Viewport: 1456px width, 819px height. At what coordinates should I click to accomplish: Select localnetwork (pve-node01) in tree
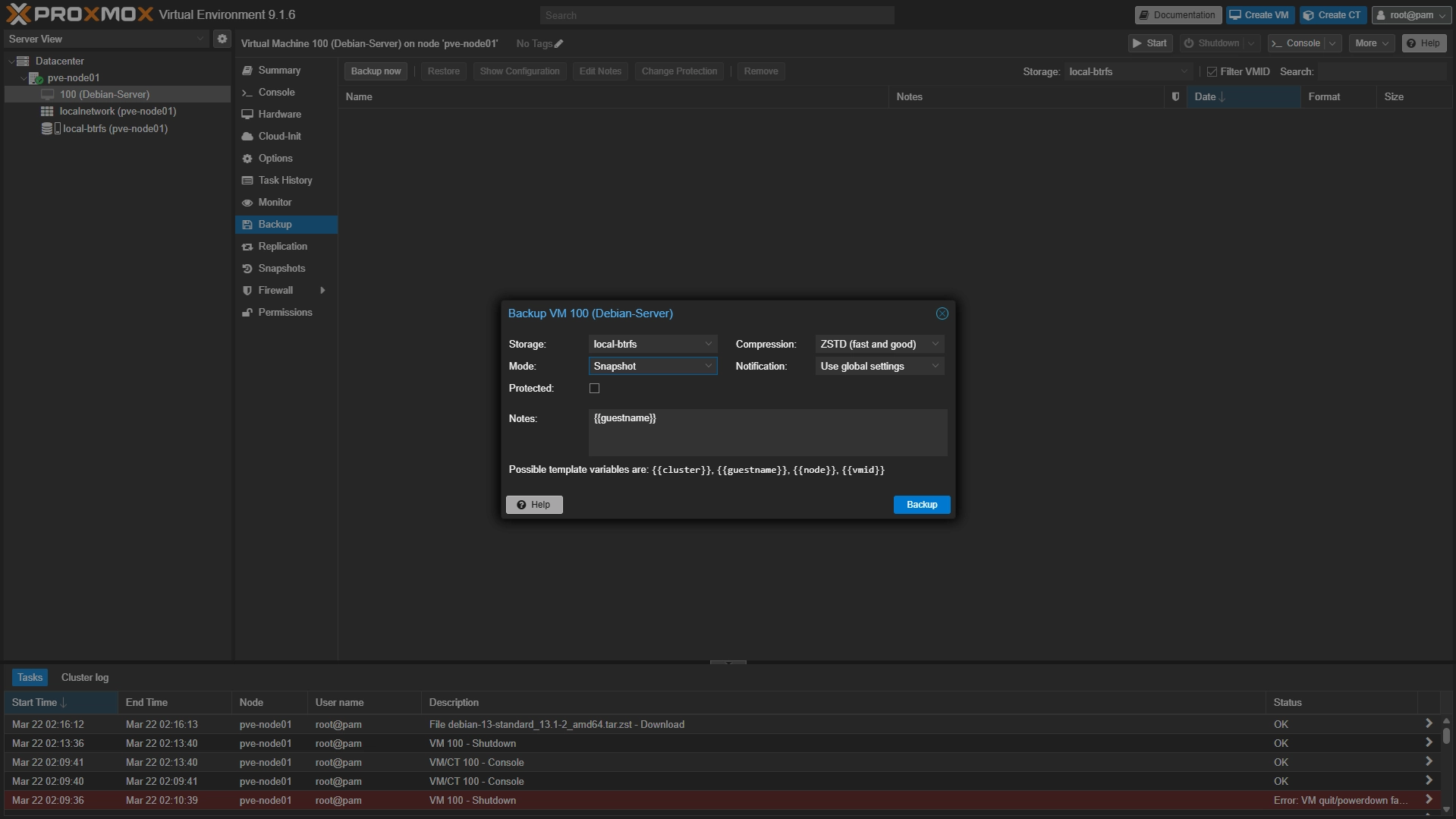pos(118,111)
